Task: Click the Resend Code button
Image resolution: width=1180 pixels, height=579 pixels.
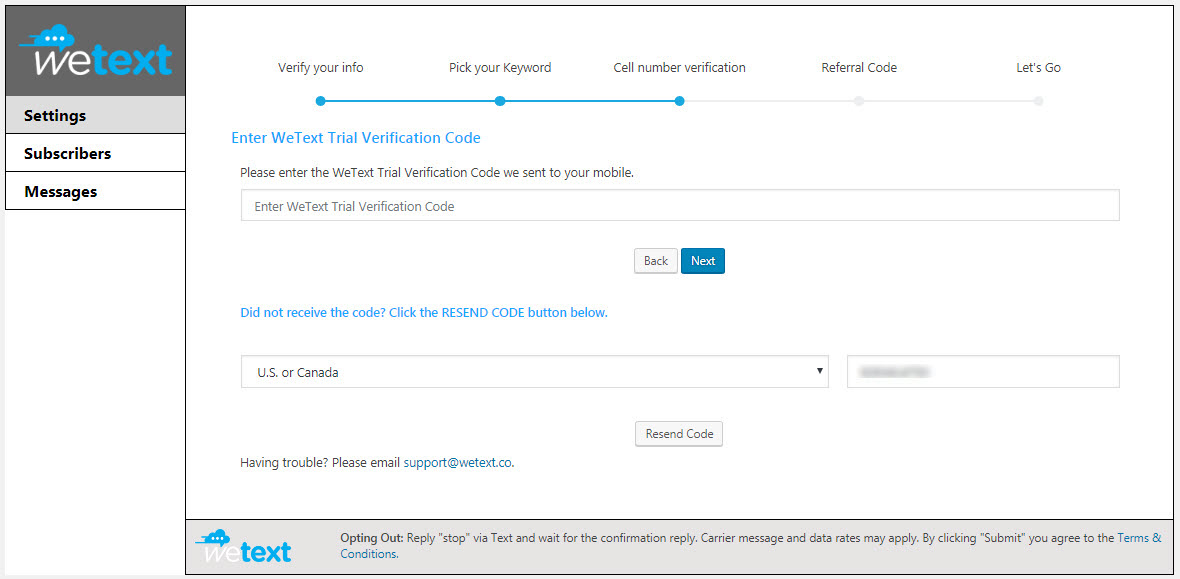Action: tap(679, 434)
